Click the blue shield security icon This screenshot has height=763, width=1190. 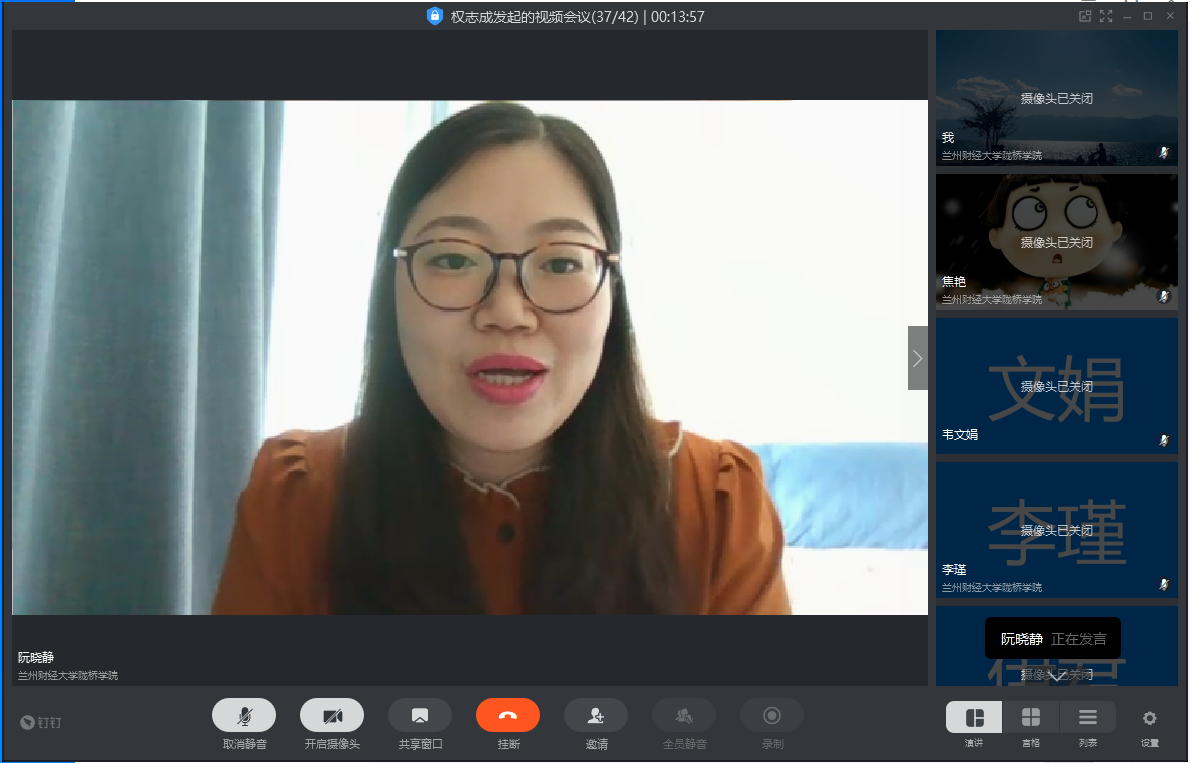(x=434, y=16)
